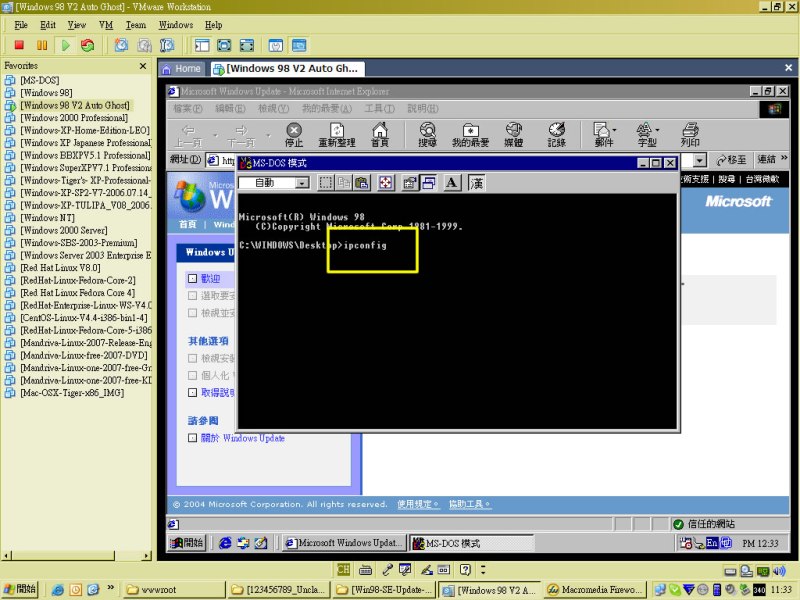
Task: Select [Windows 2000 Professional] in Favorites
Action: 74,118
